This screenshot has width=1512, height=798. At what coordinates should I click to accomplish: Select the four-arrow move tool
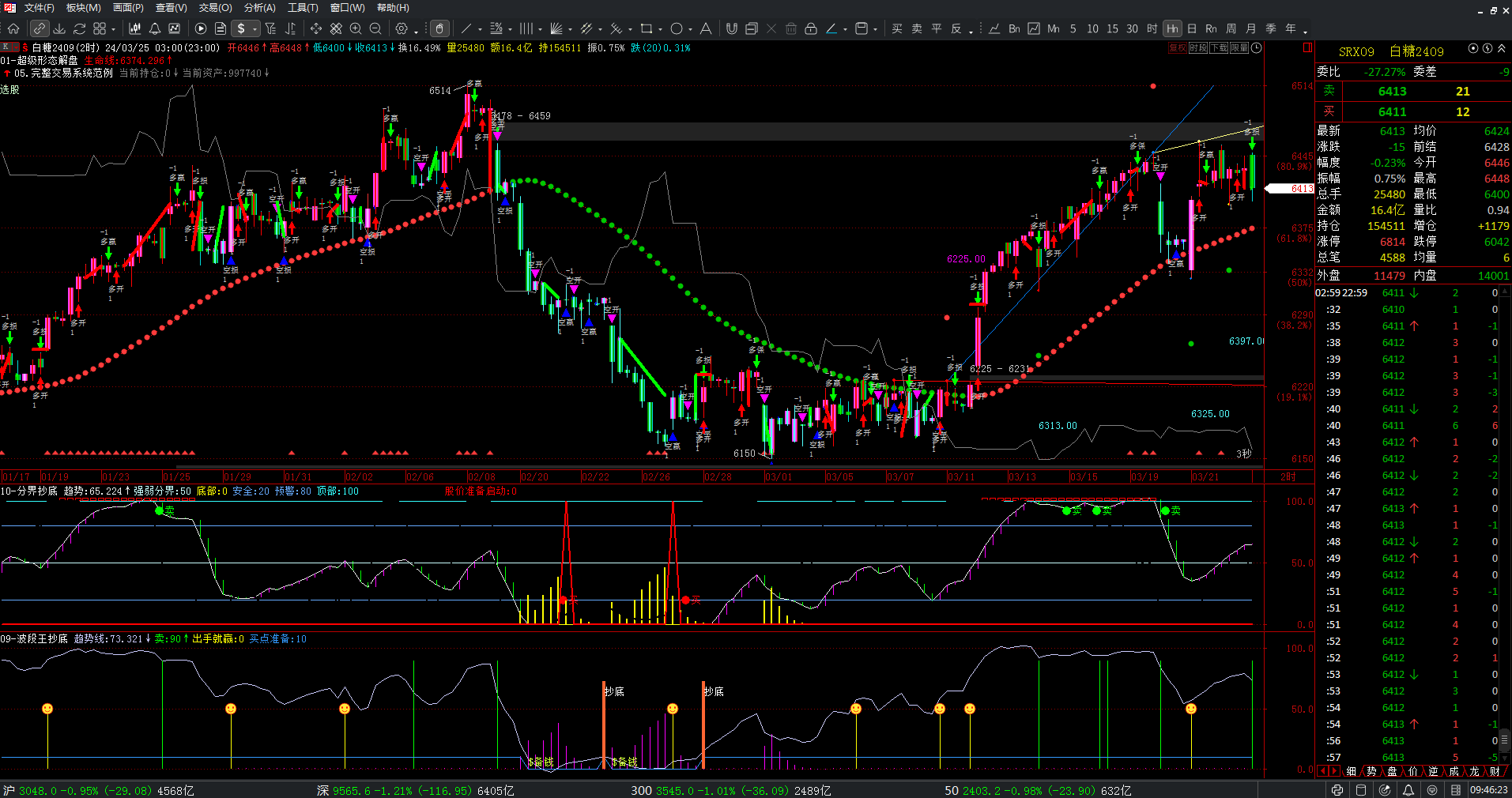(316, 28)
